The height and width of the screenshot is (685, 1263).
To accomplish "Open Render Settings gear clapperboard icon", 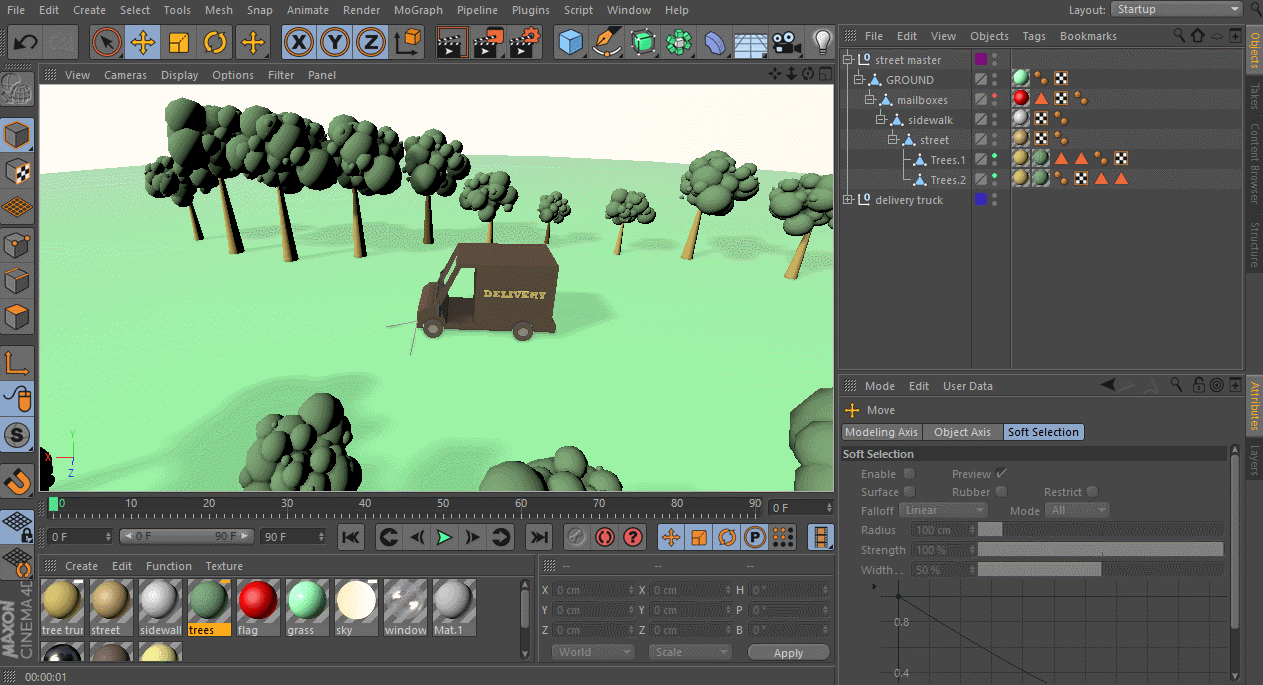I will tap(524, 42).
